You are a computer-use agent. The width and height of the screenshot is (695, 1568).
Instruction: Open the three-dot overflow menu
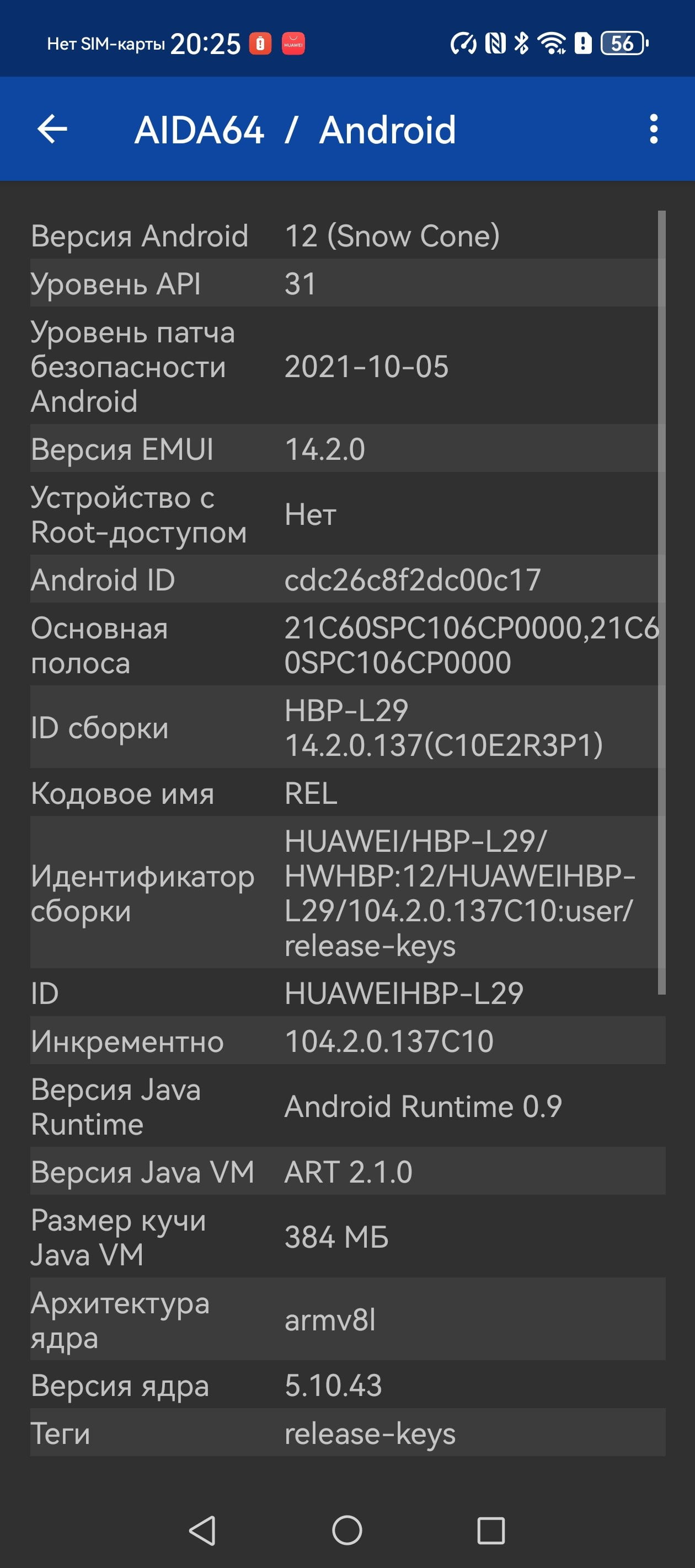tap(654, 129)
